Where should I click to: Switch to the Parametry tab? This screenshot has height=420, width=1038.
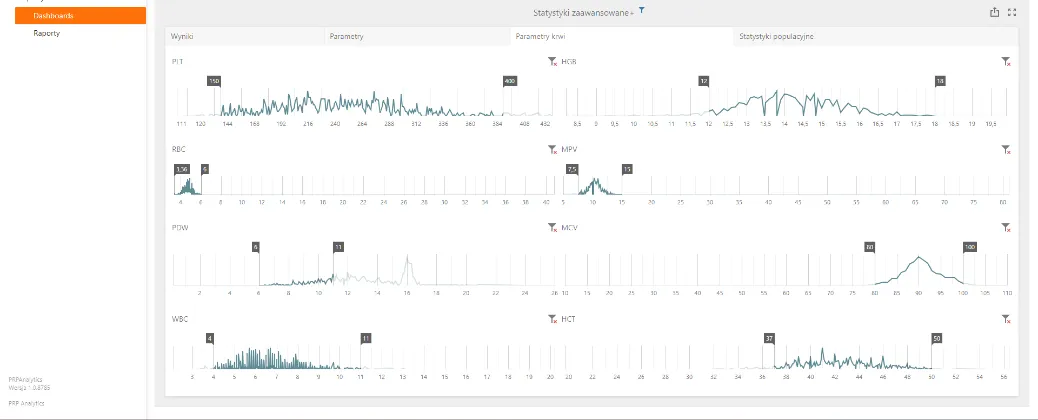click(x=416, y=36)
